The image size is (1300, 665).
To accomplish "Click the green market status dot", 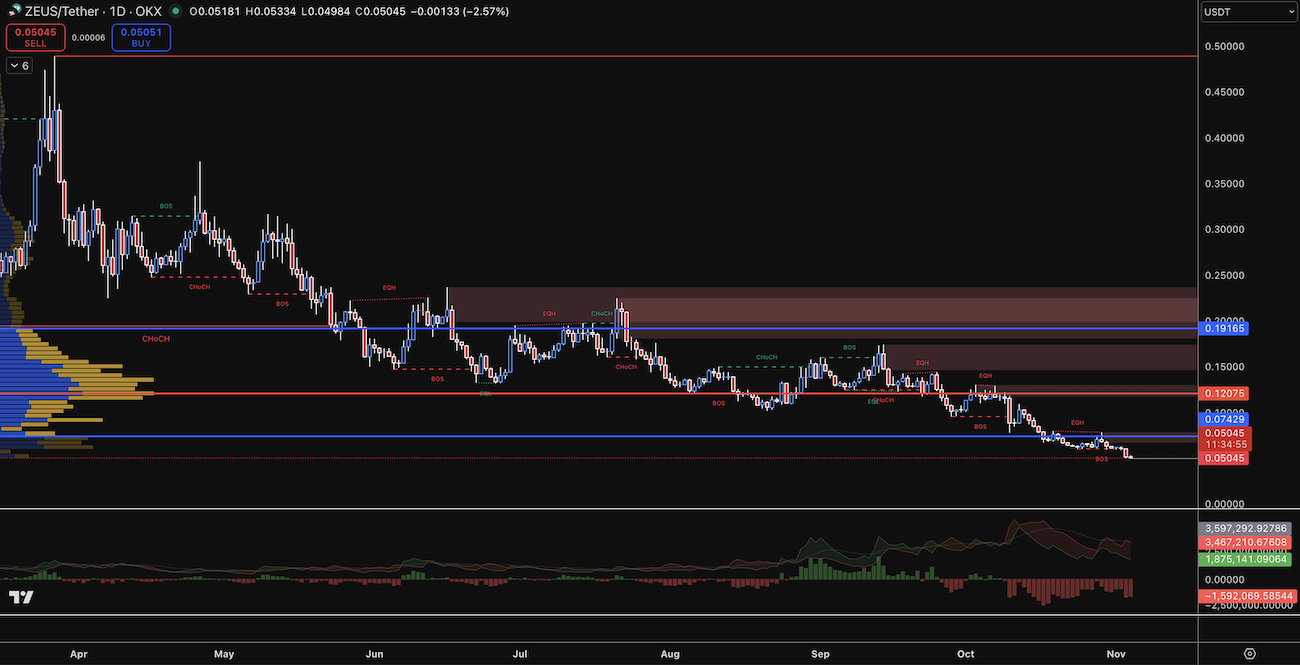I will tap(176, 11).
